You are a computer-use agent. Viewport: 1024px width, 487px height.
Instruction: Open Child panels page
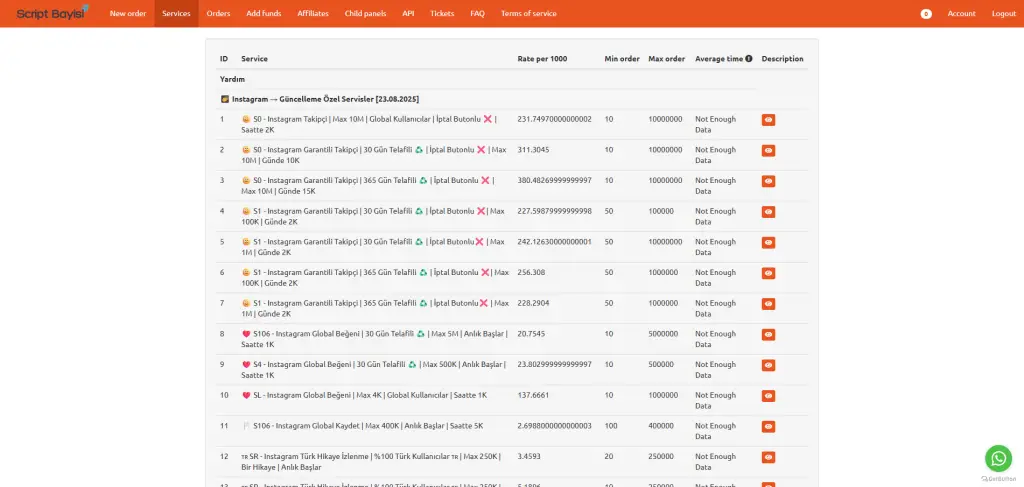click(x=366, y=14)
